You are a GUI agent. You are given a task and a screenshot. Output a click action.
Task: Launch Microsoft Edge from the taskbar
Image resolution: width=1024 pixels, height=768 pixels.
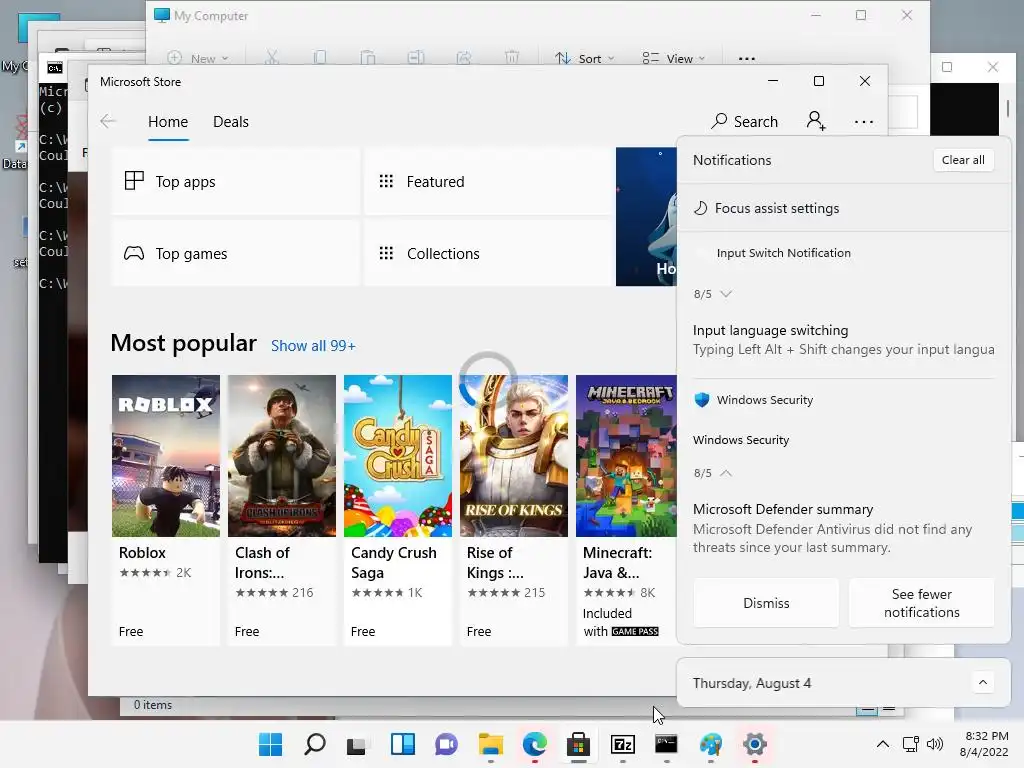tap(535, 744)
